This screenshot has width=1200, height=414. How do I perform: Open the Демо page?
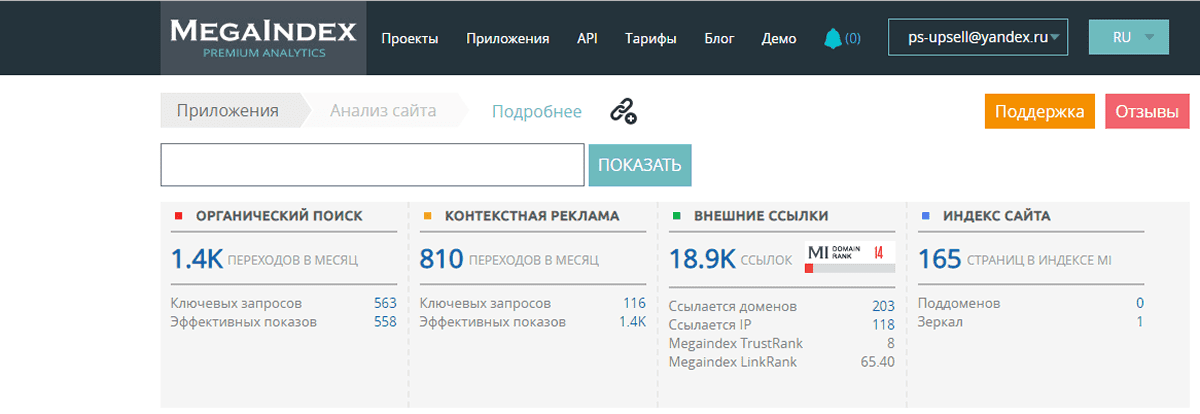tap(779, 39)
